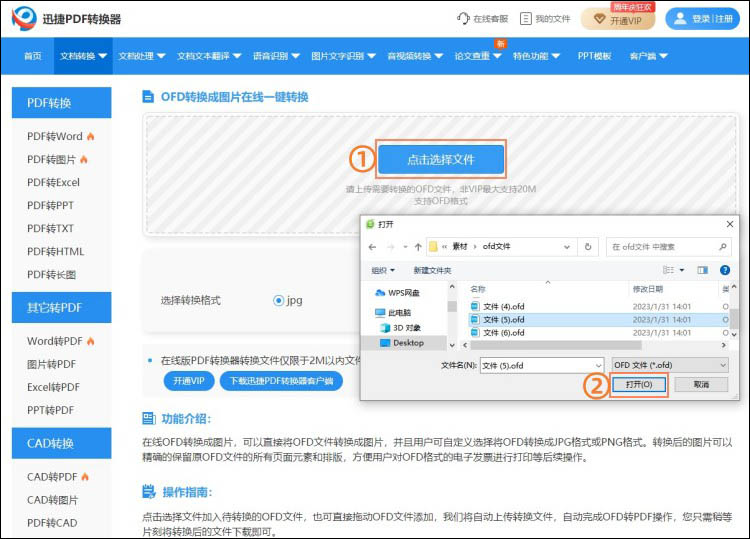Open recent locations dropdown in 打开 dialog

405,247
